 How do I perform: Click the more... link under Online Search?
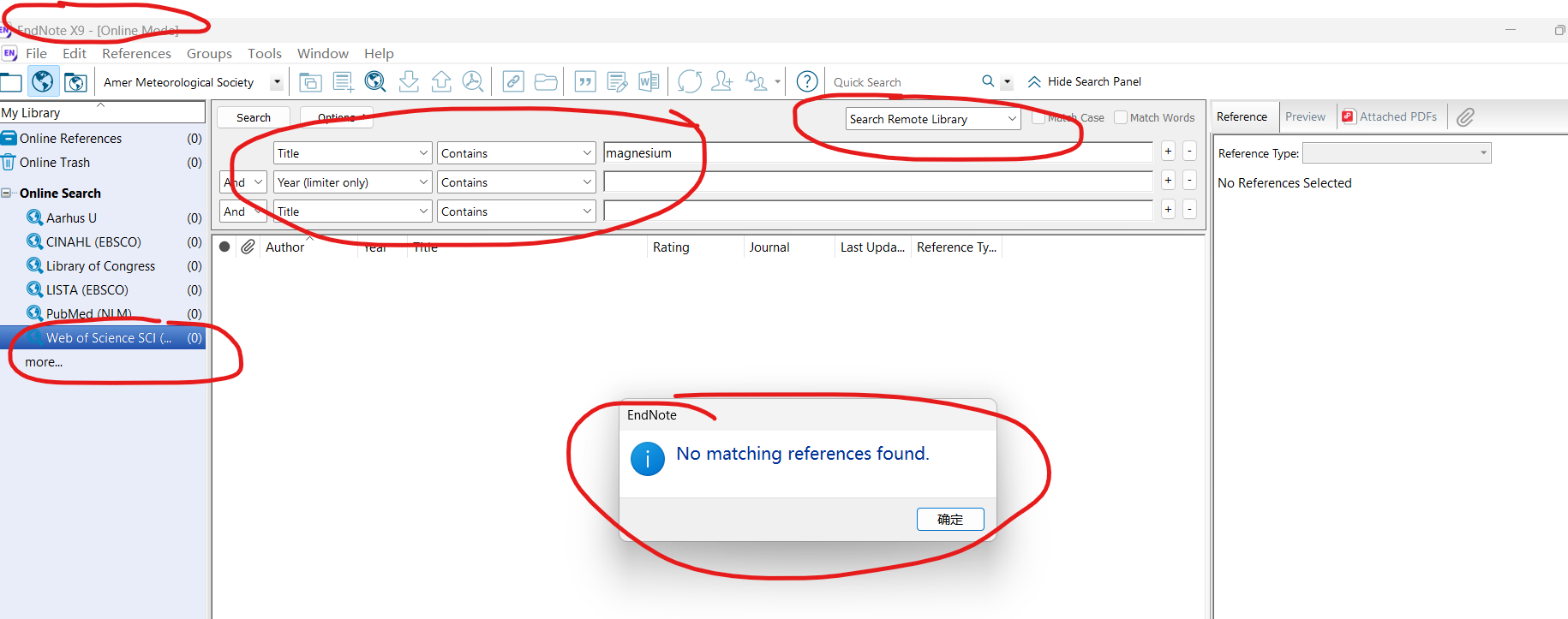44,362
